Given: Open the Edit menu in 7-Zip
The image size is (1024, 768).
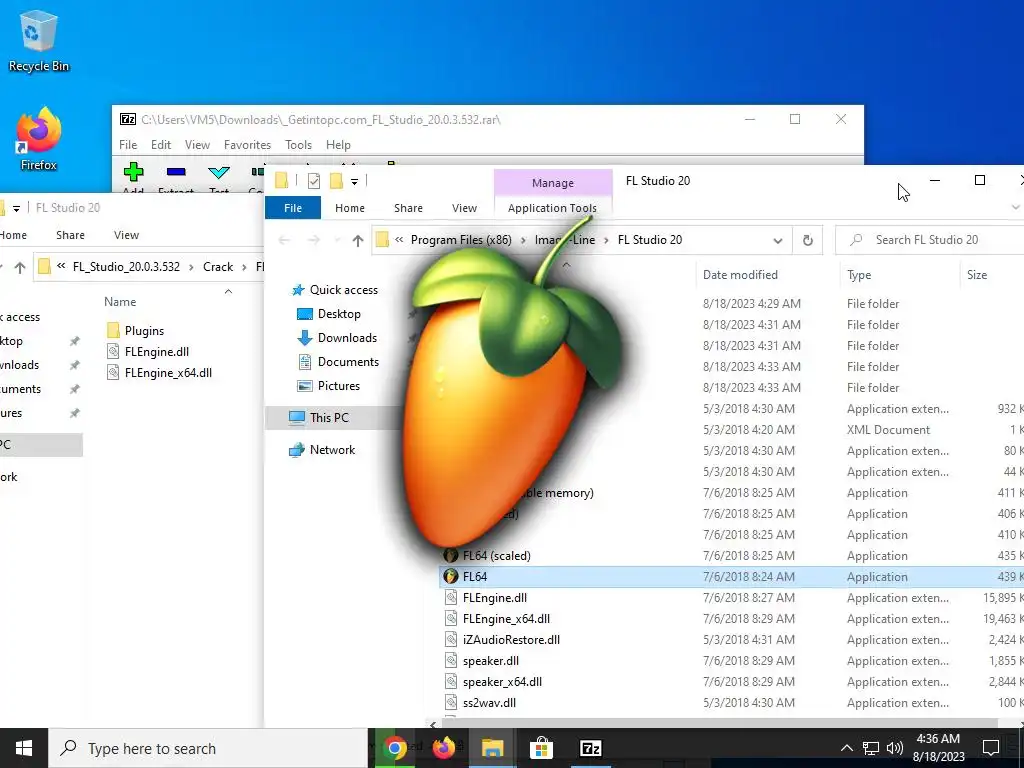Looking at the screenshot, I should (x=161, y=145).
